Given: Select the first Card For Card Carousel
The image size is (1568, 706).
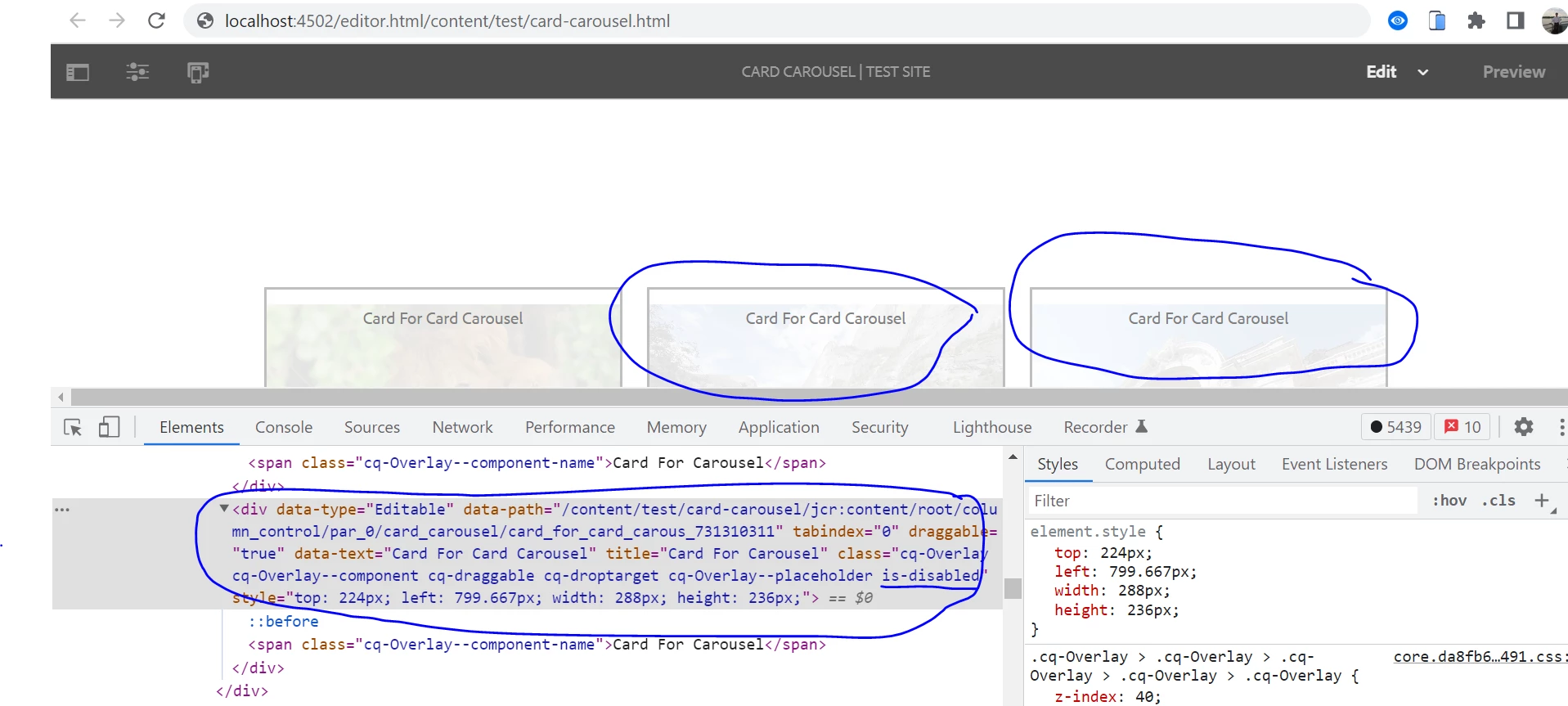Looking at the screenshot, I should pos(443,337).
